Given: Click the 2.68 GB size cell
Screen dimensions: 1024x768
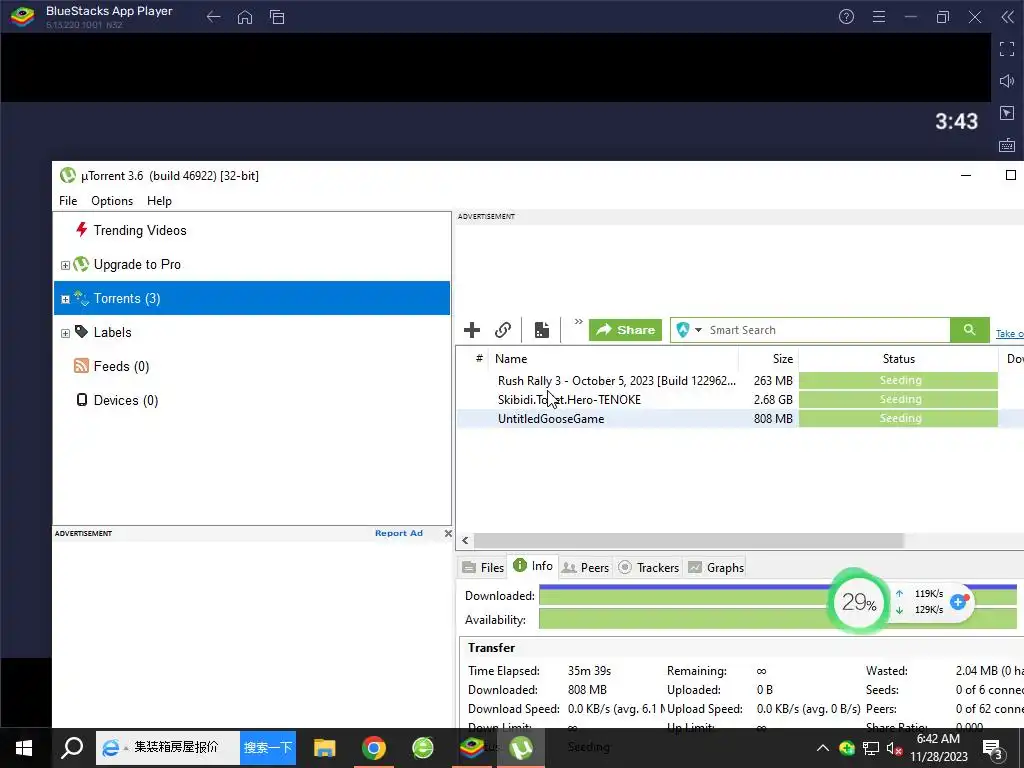Looking at the screenshot, I should tap(773, 400).
